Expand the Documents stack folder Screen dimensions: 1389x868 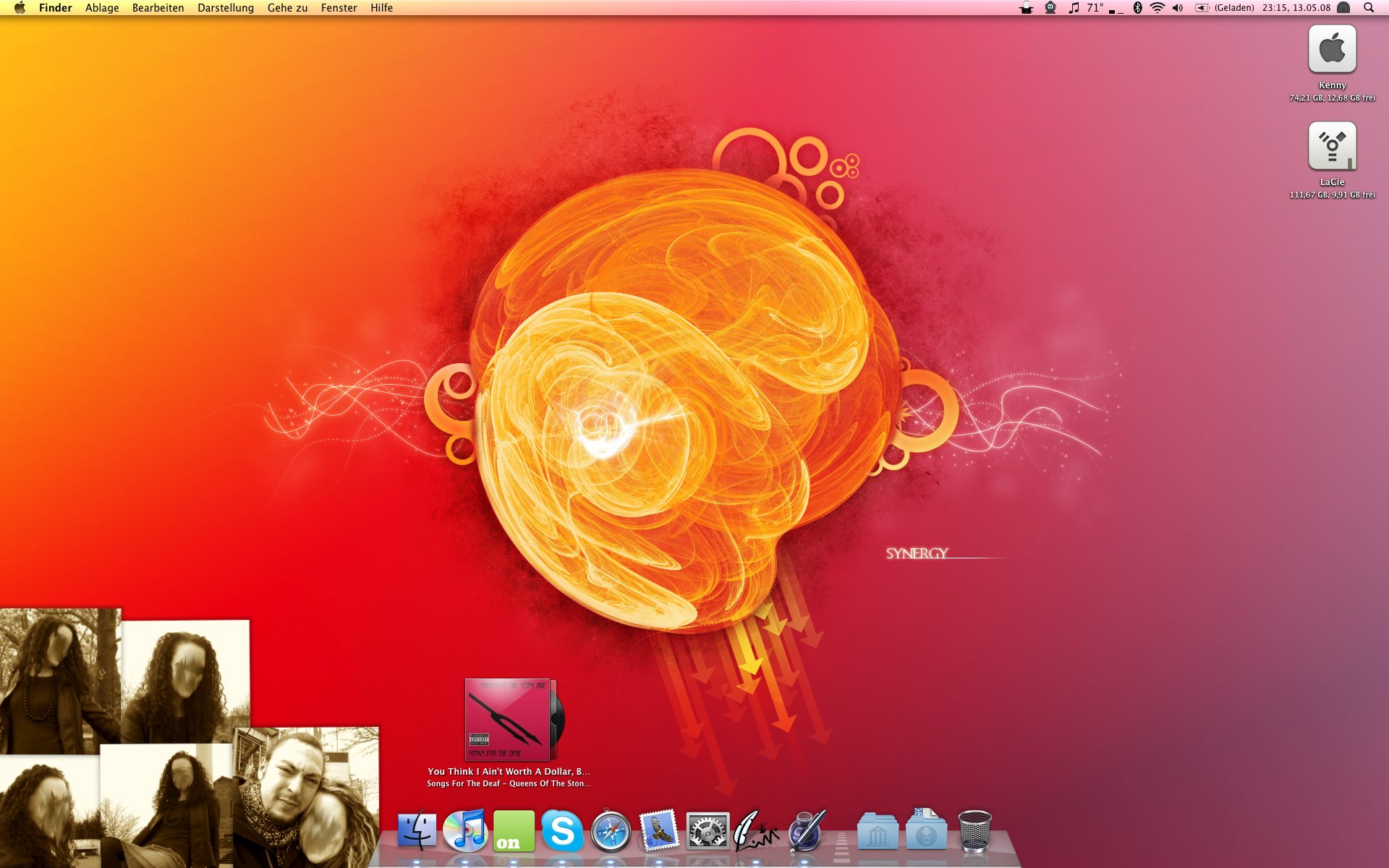pos(878,831)
